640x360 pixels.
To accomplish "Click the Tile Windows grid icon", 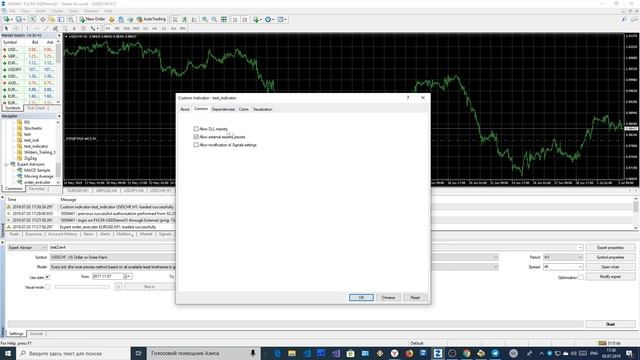I will pos(224,19).
